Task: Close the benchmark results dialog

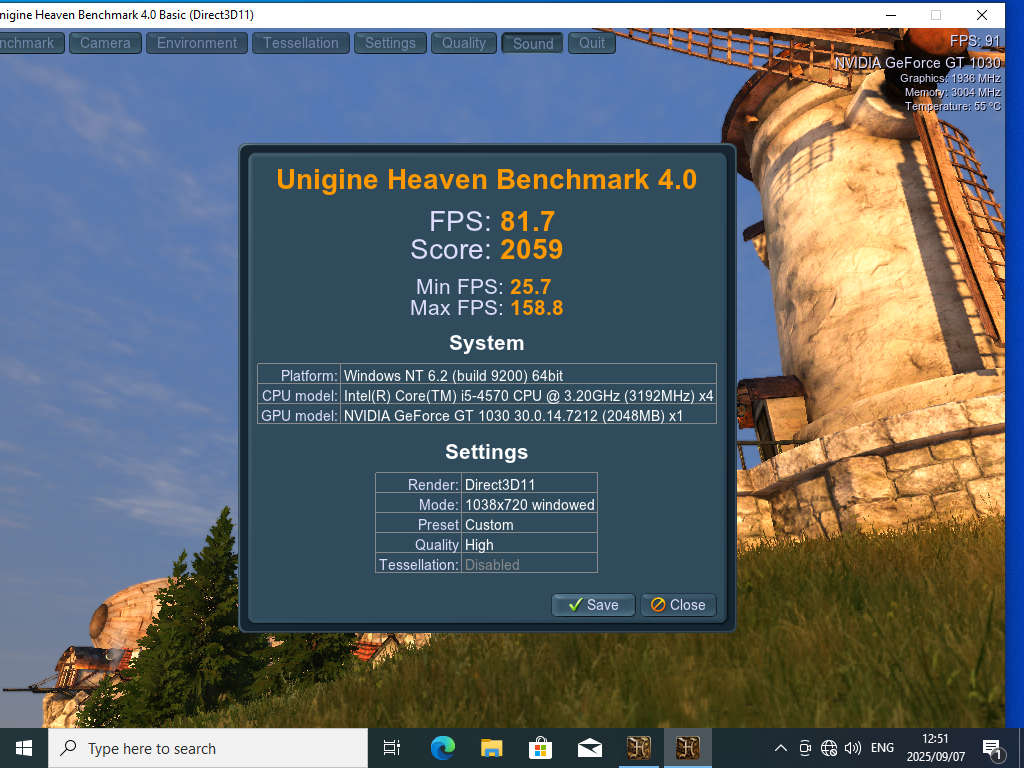Action: [678, 604]
